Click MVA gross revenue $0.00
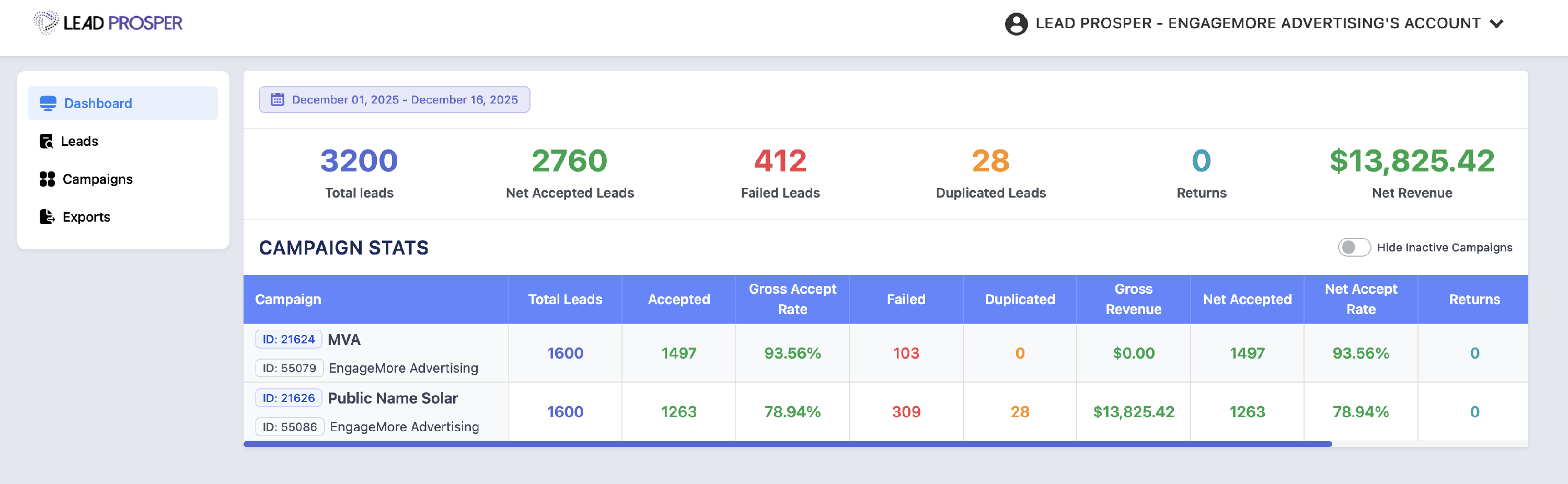The height and width of the screenshot is (484, 1568). tap(1133, 353)
